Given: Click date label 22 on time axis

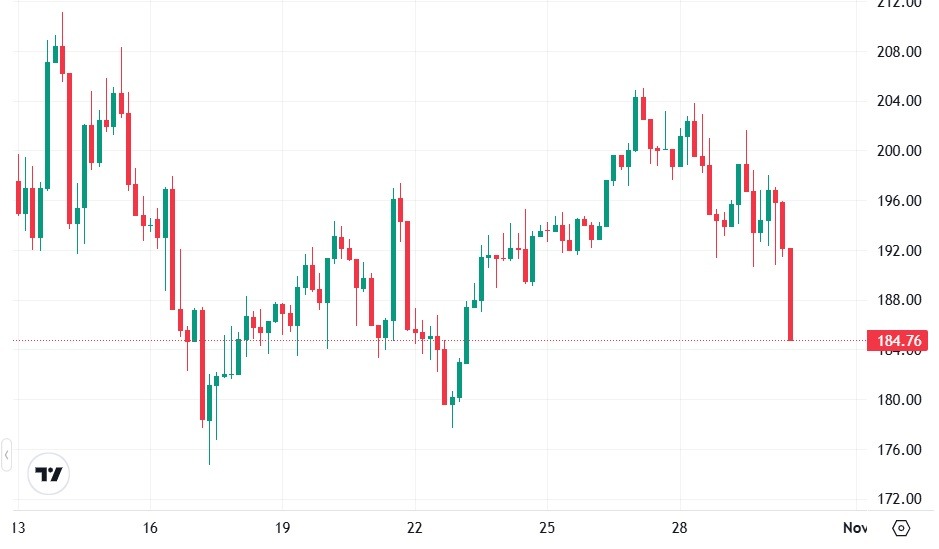Looking at the screenshot, I should (415, 527).
